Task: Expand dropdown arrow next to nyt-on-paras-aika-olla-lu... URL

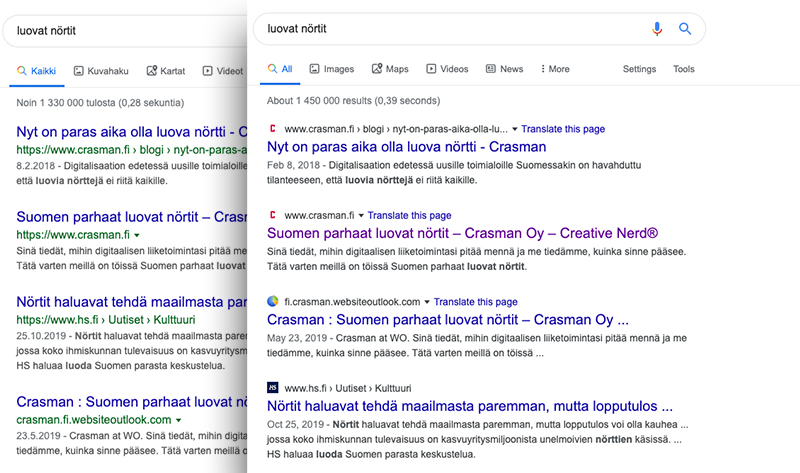Action: click(514, 129)
